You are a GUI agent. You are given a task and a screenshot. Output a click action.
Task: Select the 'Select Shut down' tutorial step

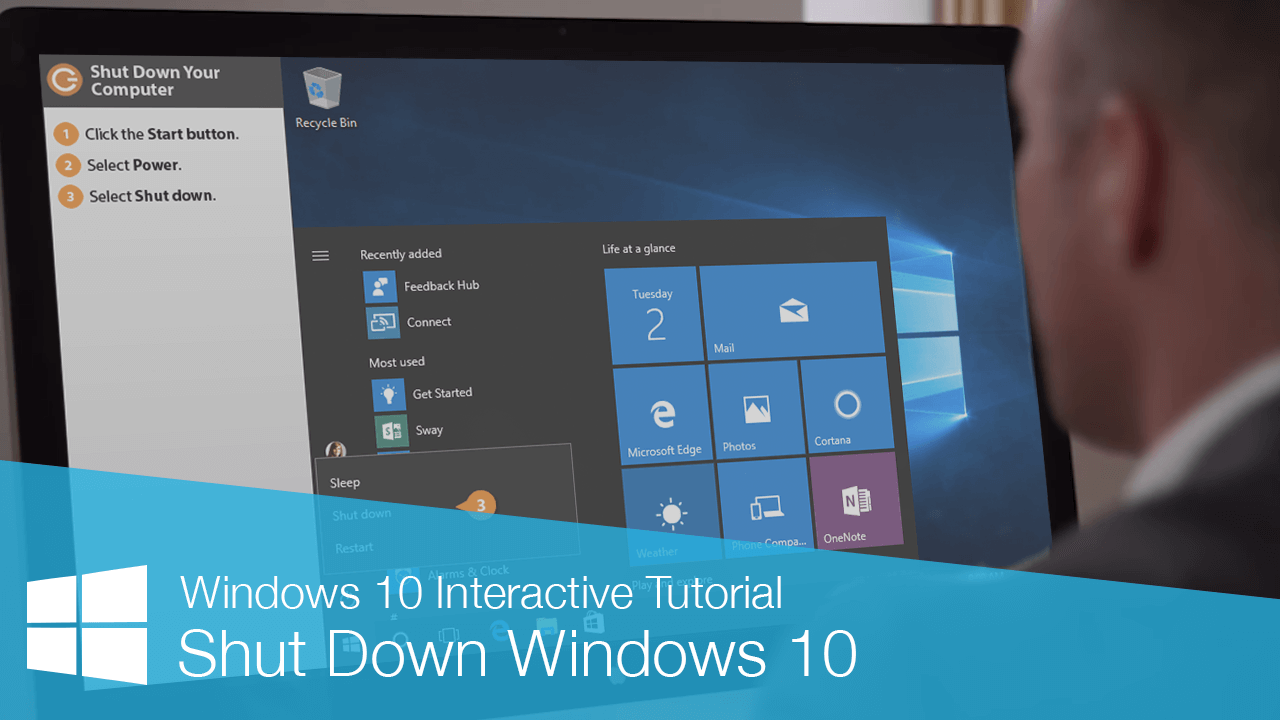[x=137, y=196]
